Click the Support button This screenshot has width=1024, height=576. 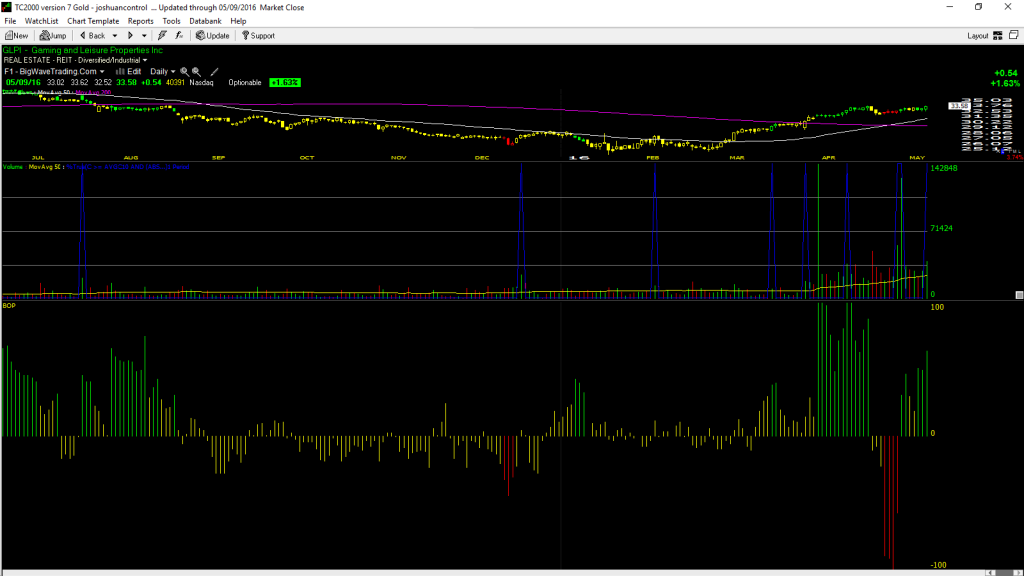click(x=258, y=36)
